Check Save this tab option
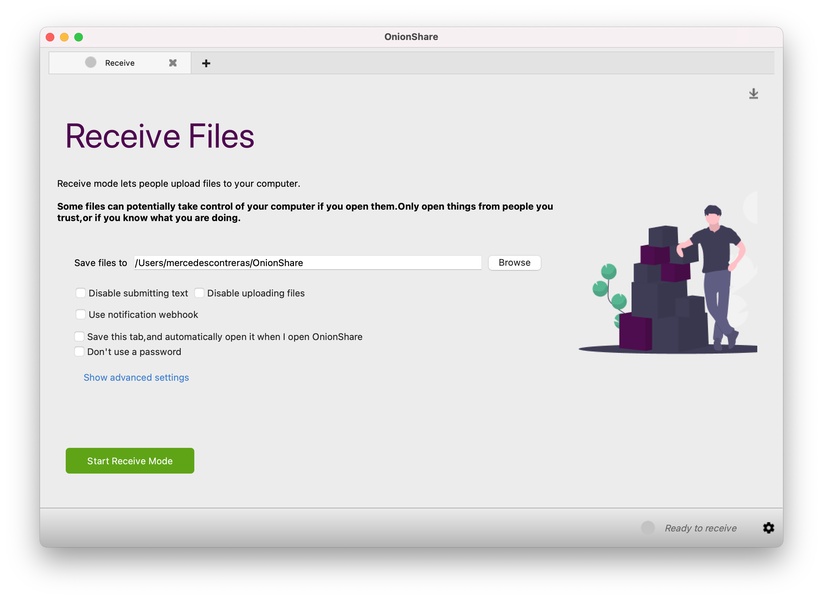The width and height of the screenshot is (823, 600). pos(79,336)
